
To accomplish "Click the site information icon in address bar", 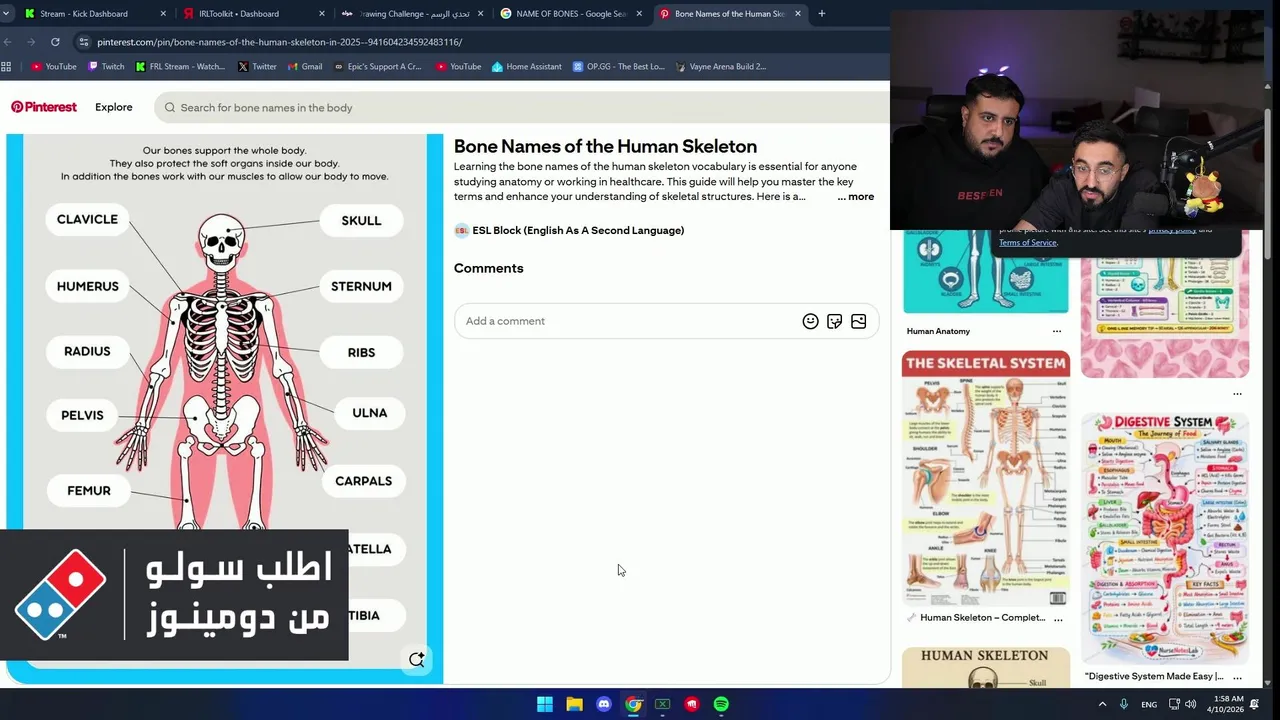I will click(x=84, y=42).
